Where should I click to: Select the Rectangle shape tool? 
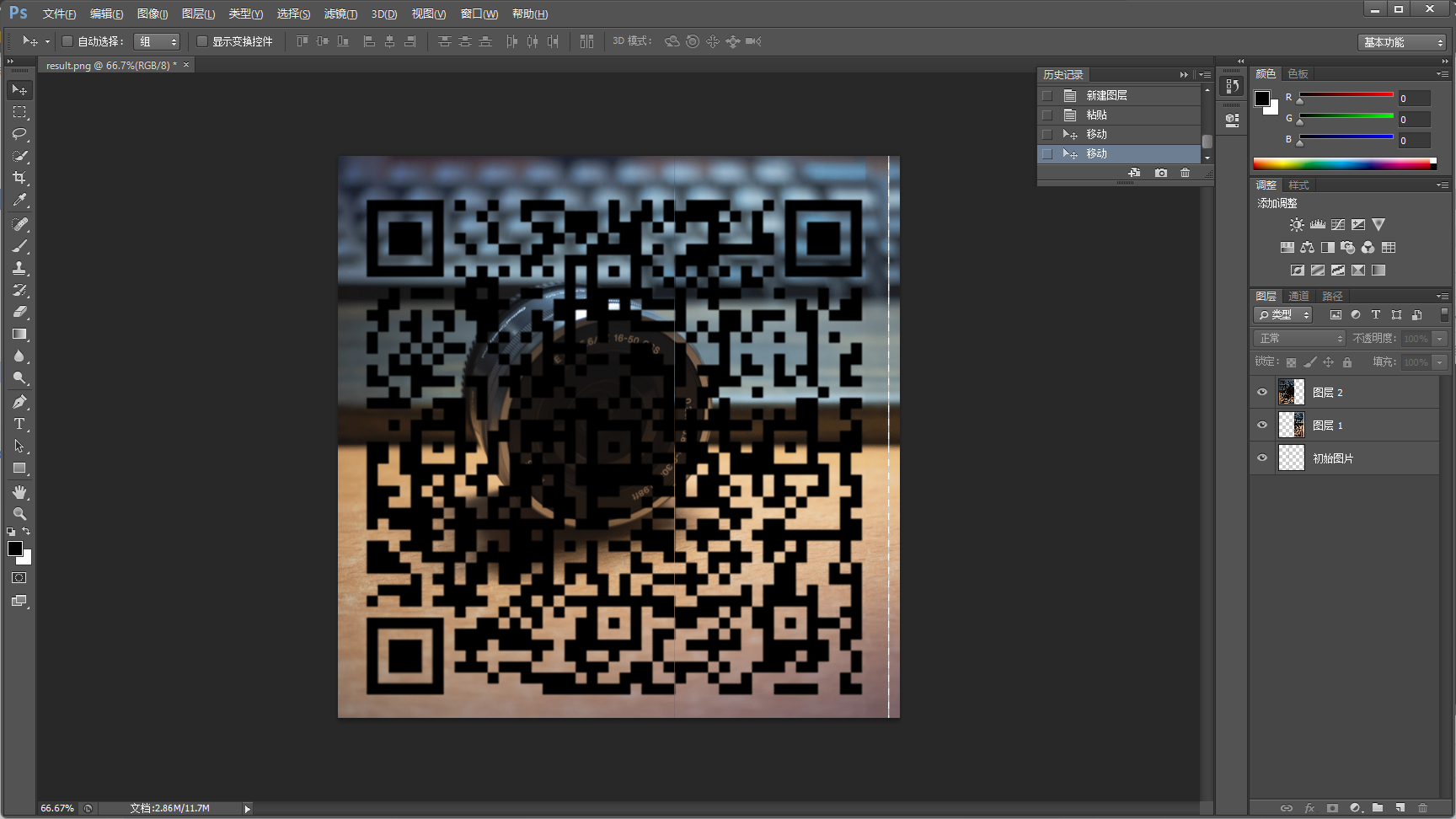pyautogui.click(x=19, y=468)
